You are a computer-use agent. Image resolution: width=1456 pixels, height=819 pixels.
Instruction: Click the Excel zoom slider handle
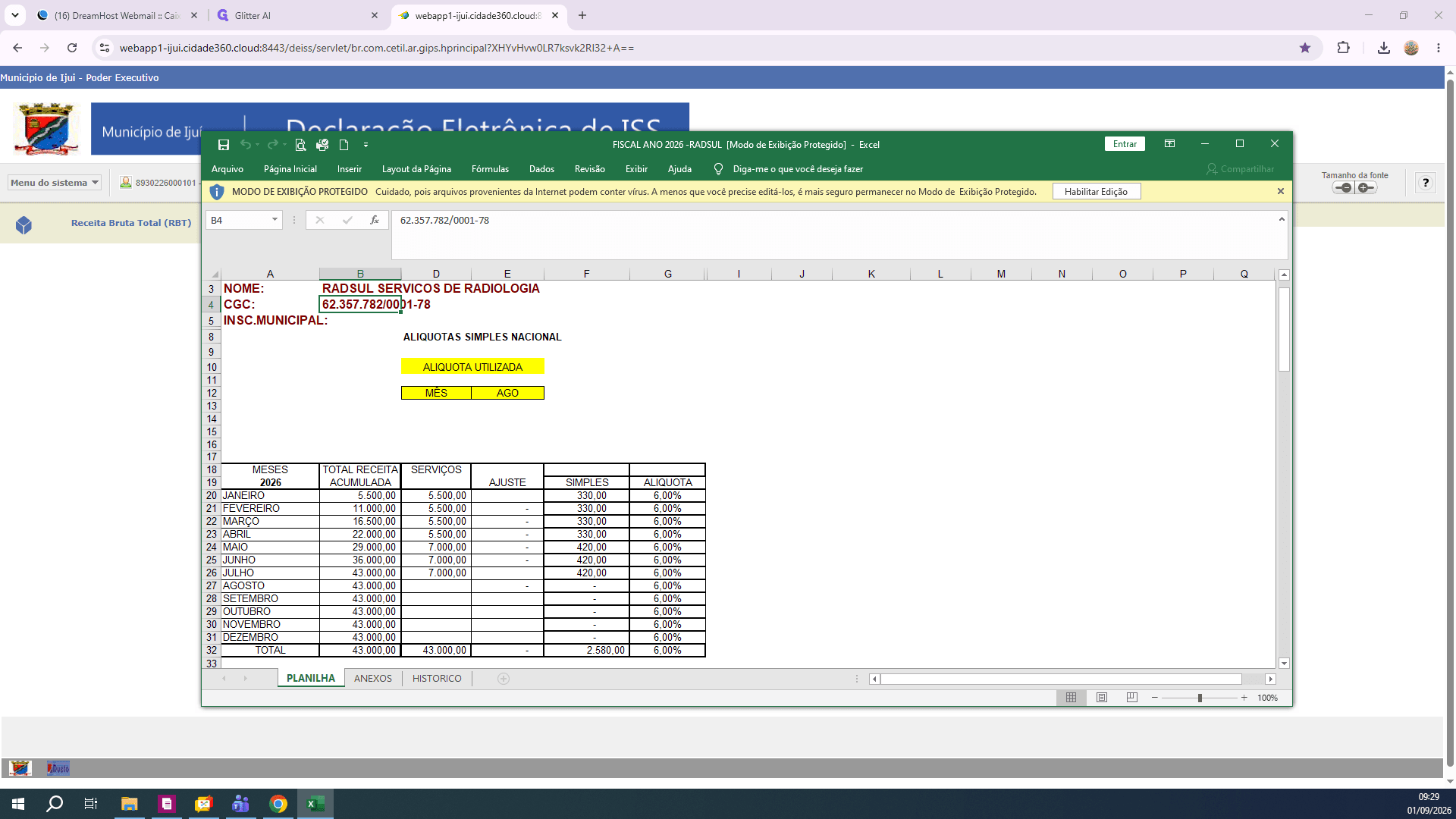1200,698
